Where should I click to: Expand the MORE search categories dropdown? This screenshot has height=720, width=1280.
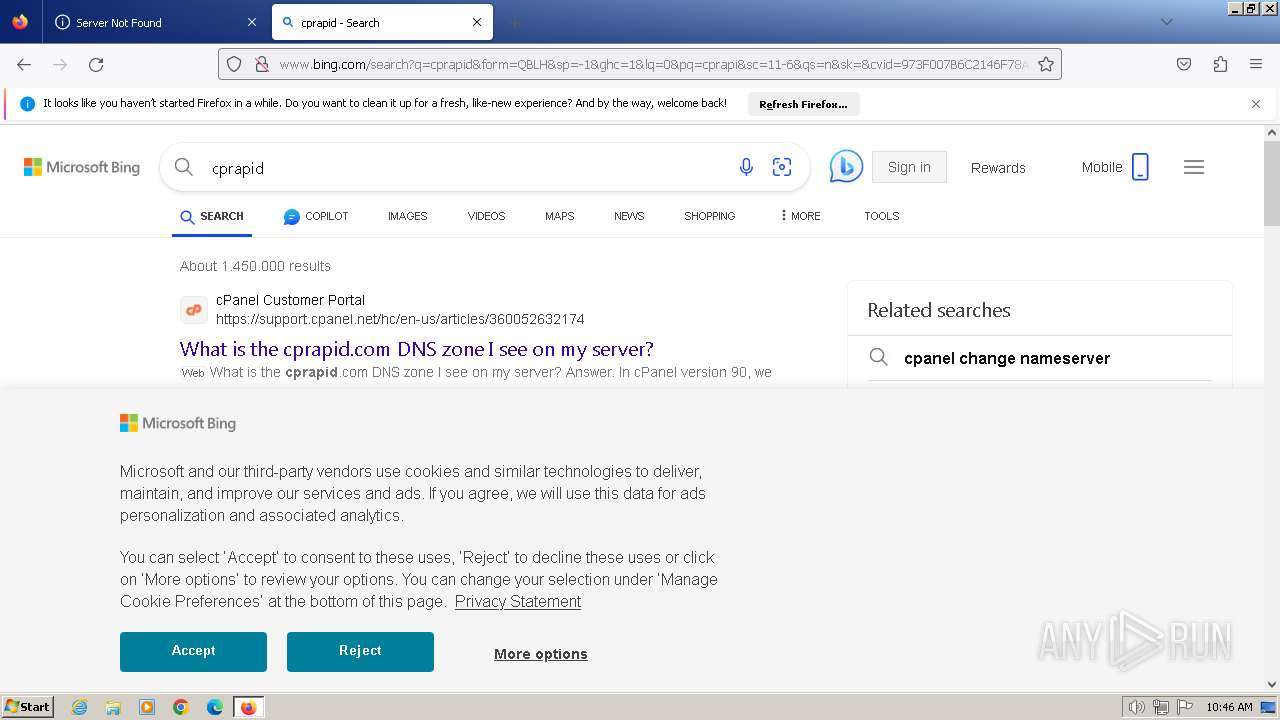click(x=800, y=216)
